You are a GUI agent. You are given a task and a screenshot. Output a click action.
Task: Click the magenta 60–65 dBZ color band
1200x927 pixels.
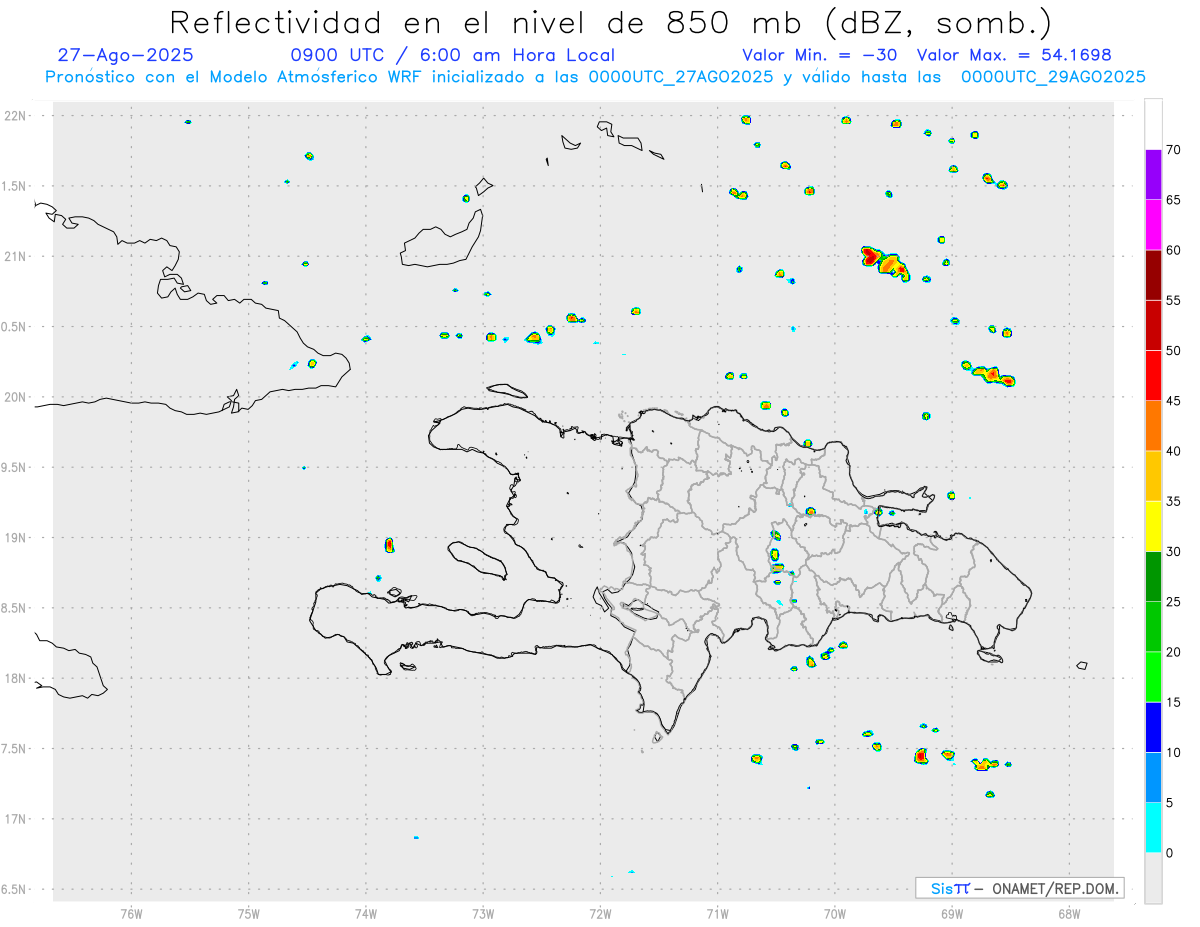tap(1153, 225)
